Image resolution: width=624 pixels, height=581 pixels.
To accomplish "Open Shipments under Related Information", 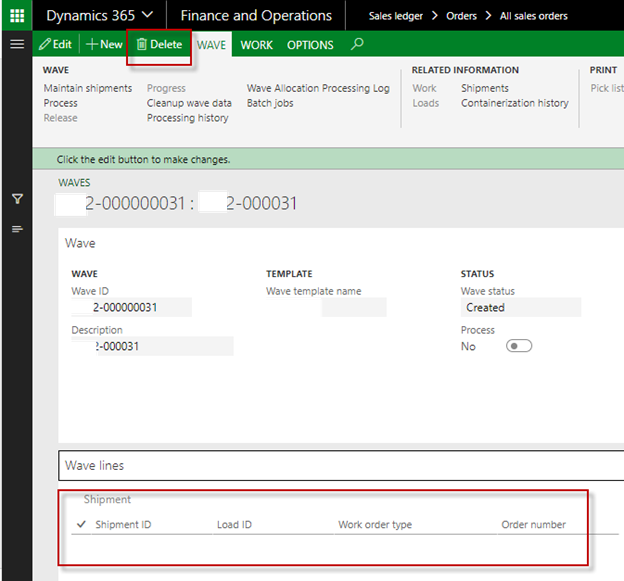I will 485,88.
